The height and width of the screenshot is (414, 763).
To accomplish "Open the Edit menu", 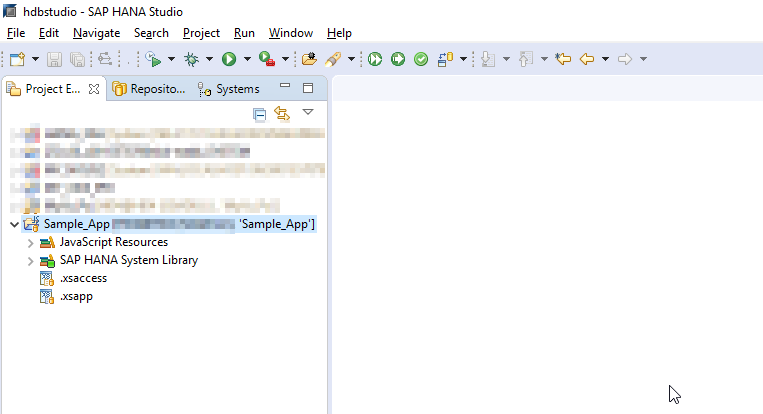I will pyautogui.click(x=49, y=33).
